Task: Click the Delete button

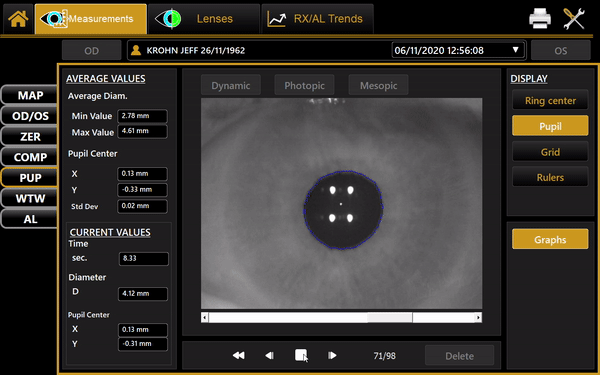Action: (x=459, y=355)
